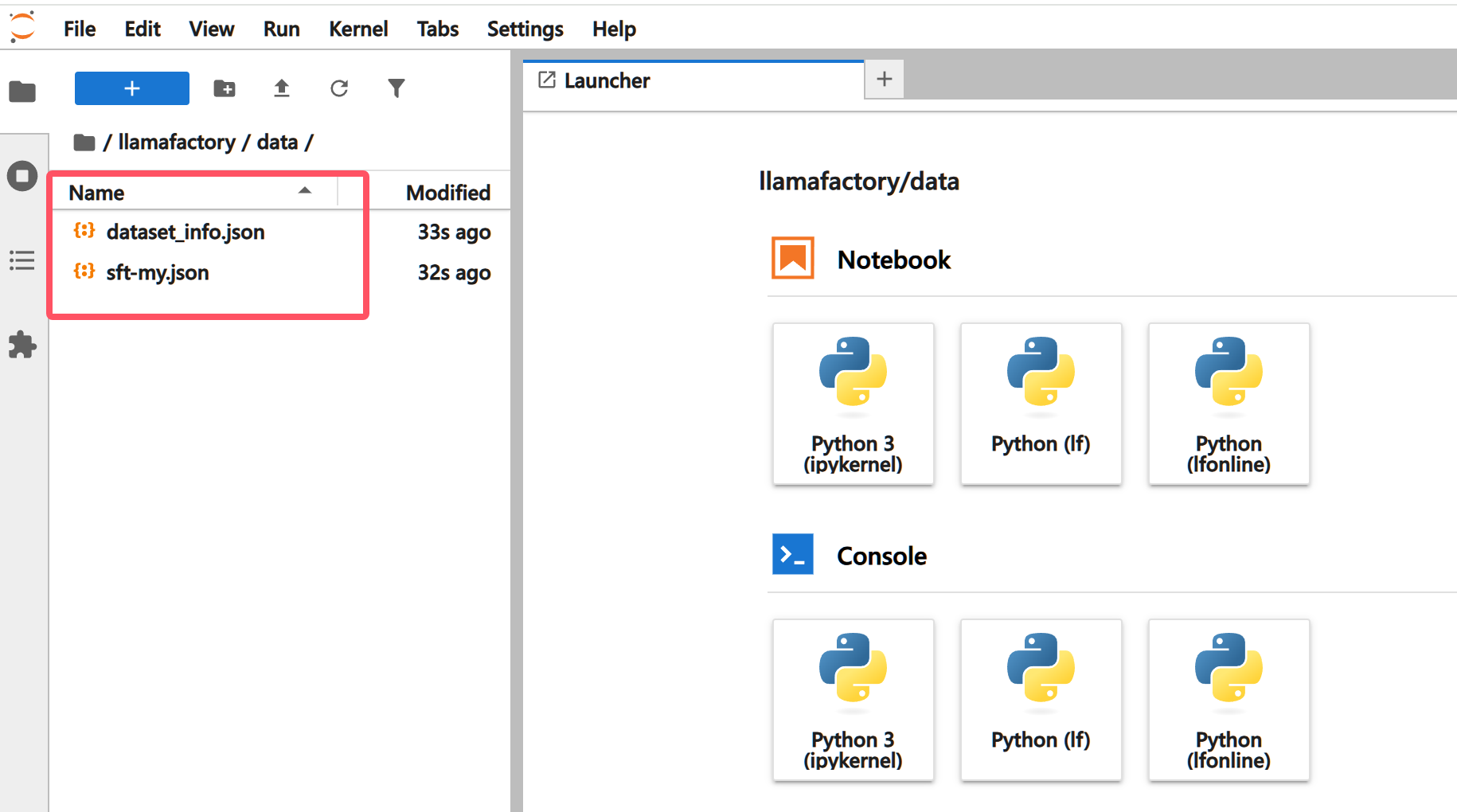Add new tab next to Launcher
The height and width of the screenshot is (812, 1457).
[884, 80]
